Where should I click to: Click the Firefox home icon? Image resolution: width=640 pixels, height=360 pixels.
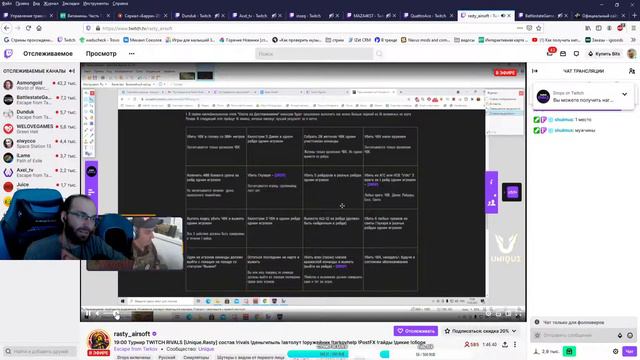click(x=39, y=28)
